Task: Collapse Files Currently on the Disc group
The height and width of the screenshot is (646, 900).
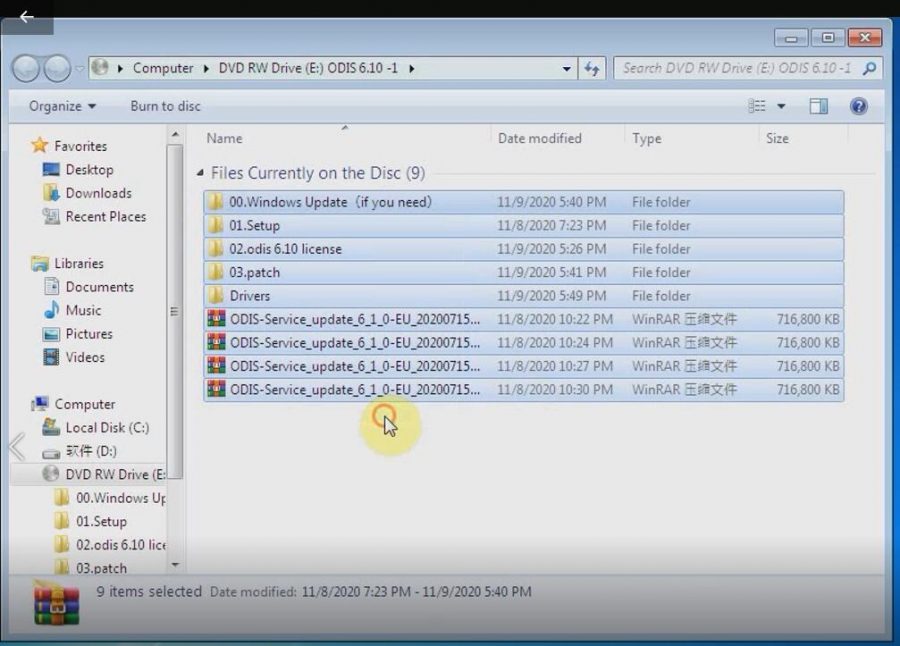Action: pos(200,172)
